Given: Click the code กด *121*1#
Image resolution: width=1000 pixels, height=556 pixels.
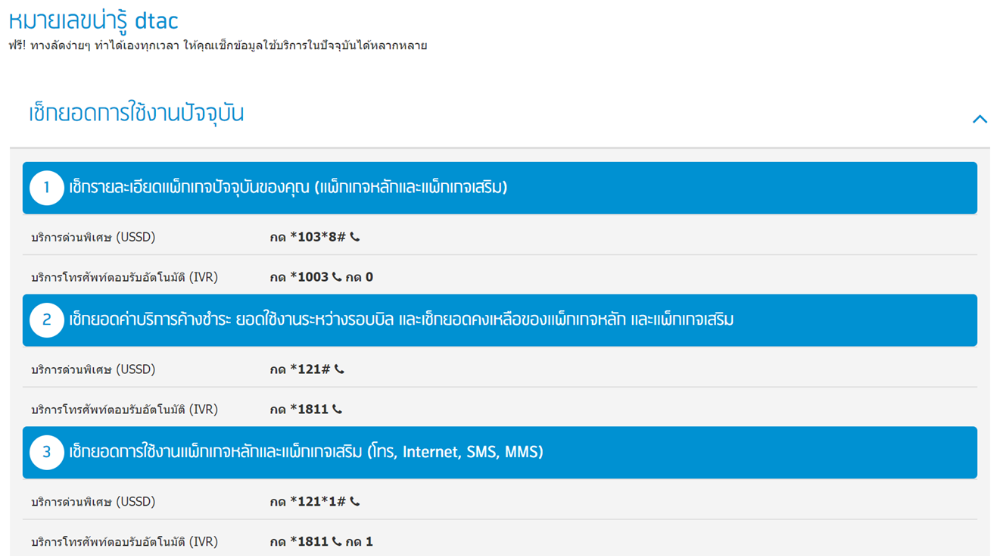Looking at the screenshot, I should coord(307,502).
